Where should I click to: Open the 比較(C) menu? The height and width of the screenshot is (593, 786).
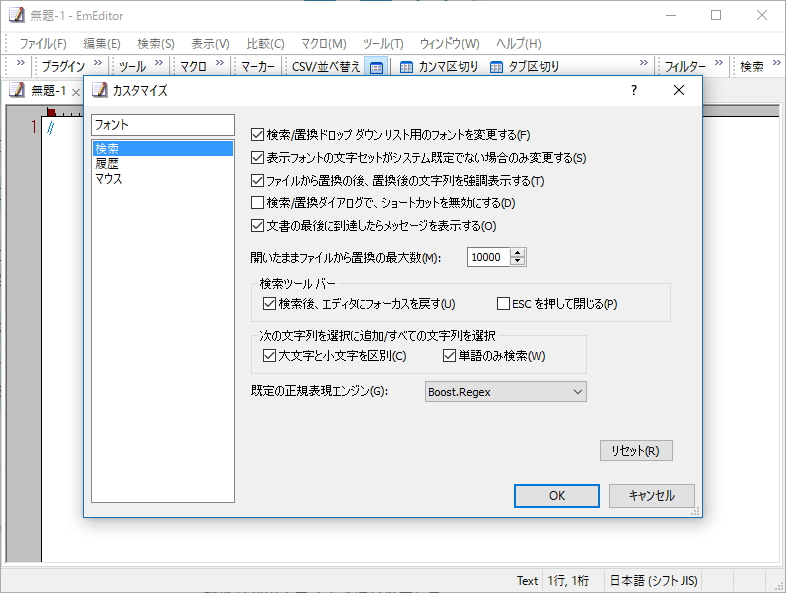pos(266,44)
